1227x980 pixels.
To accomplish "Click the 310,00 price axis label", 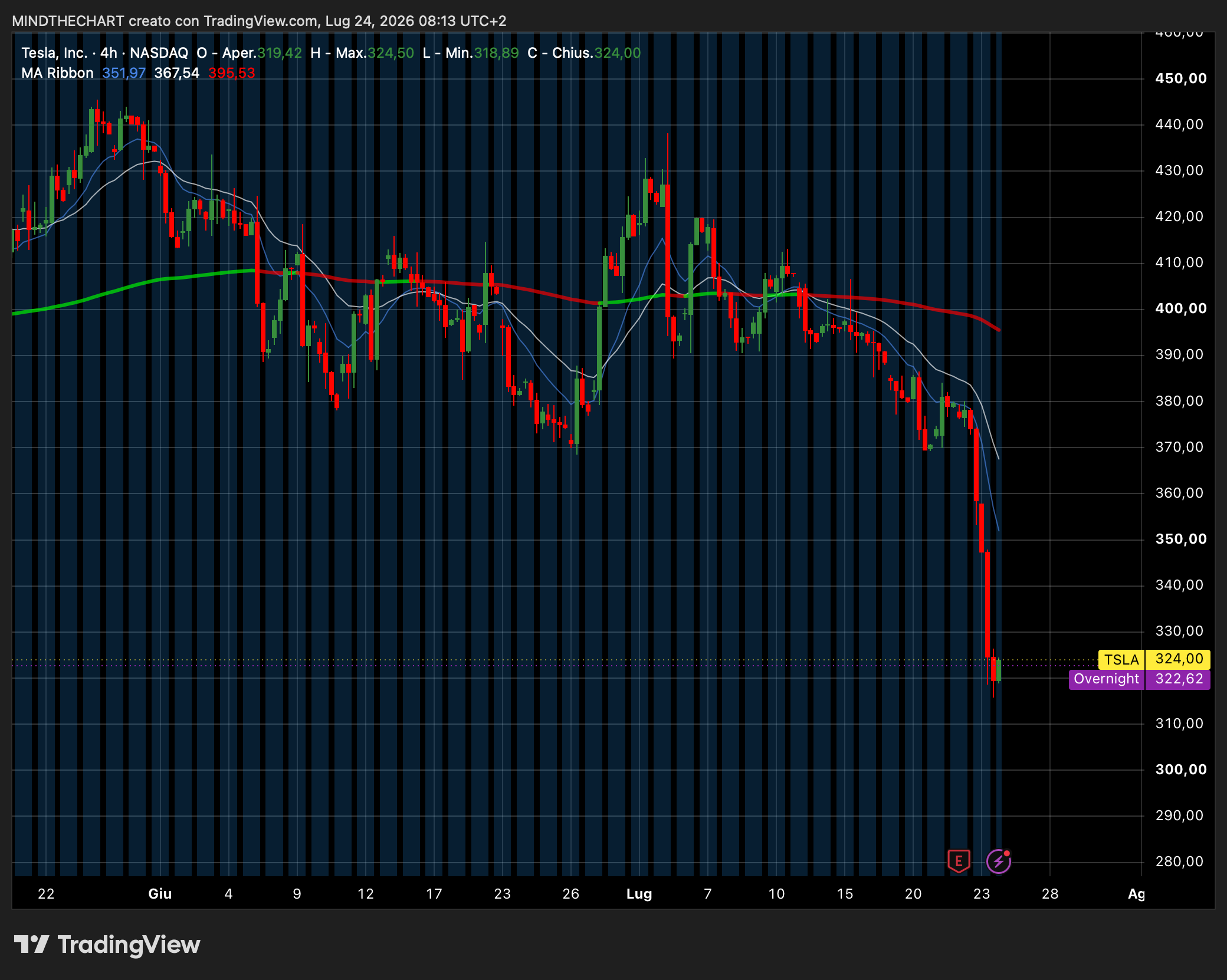I will (1179, 724).
